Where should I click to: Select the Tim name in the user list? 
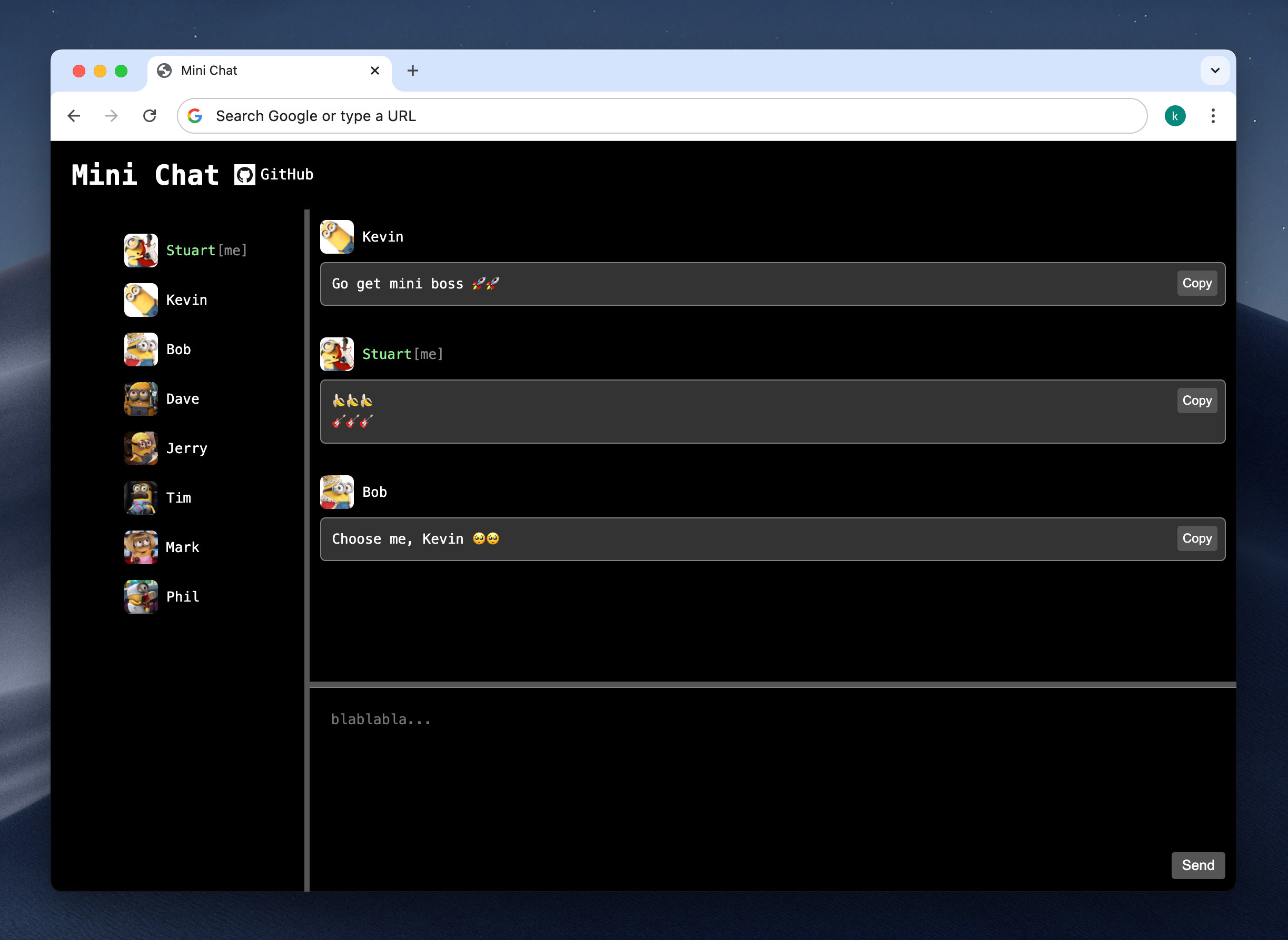pos(179,498)
